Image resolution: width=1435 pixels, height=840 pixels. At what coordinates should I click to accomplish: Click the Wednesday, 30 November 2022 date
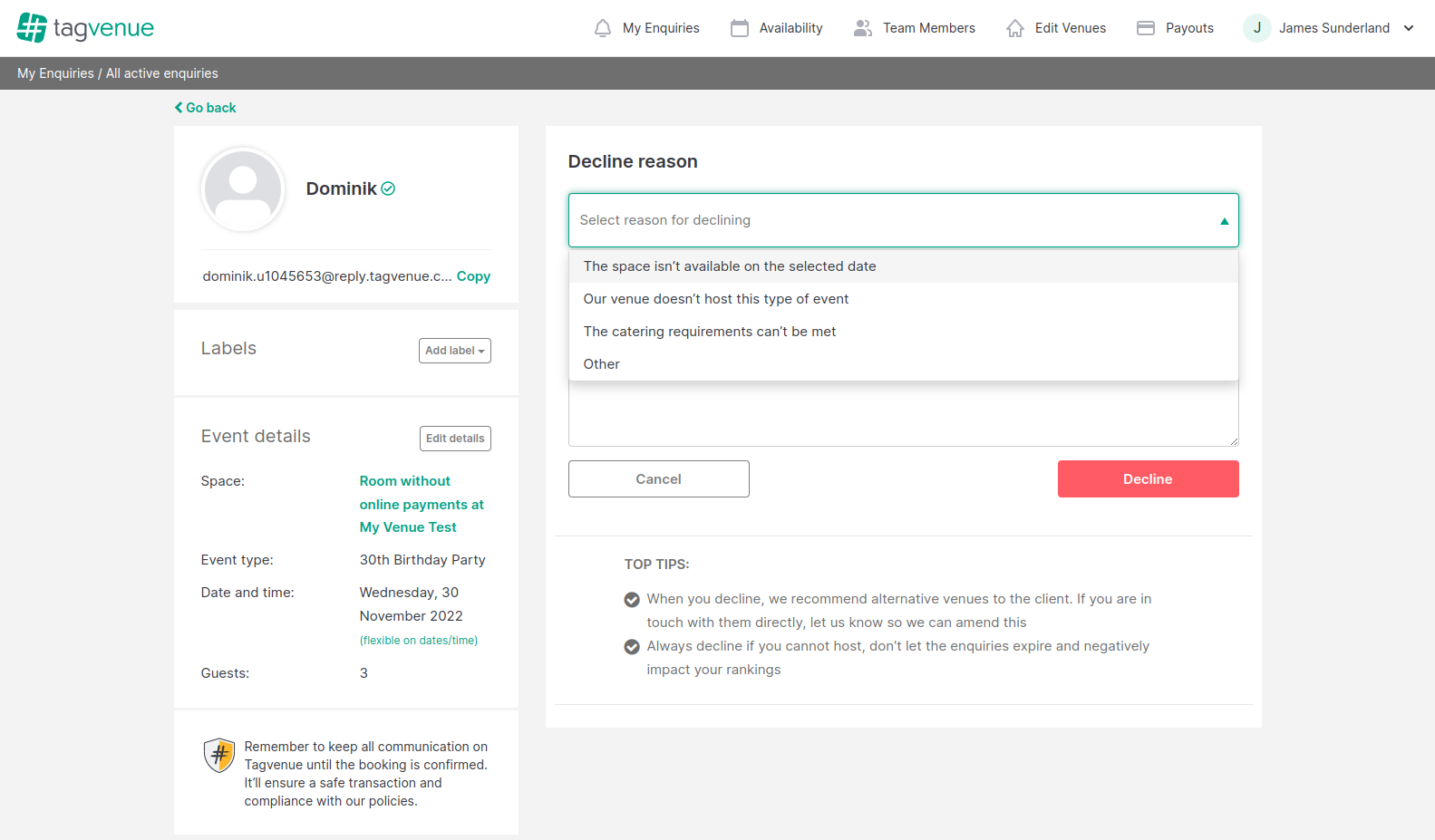point(411,604)
